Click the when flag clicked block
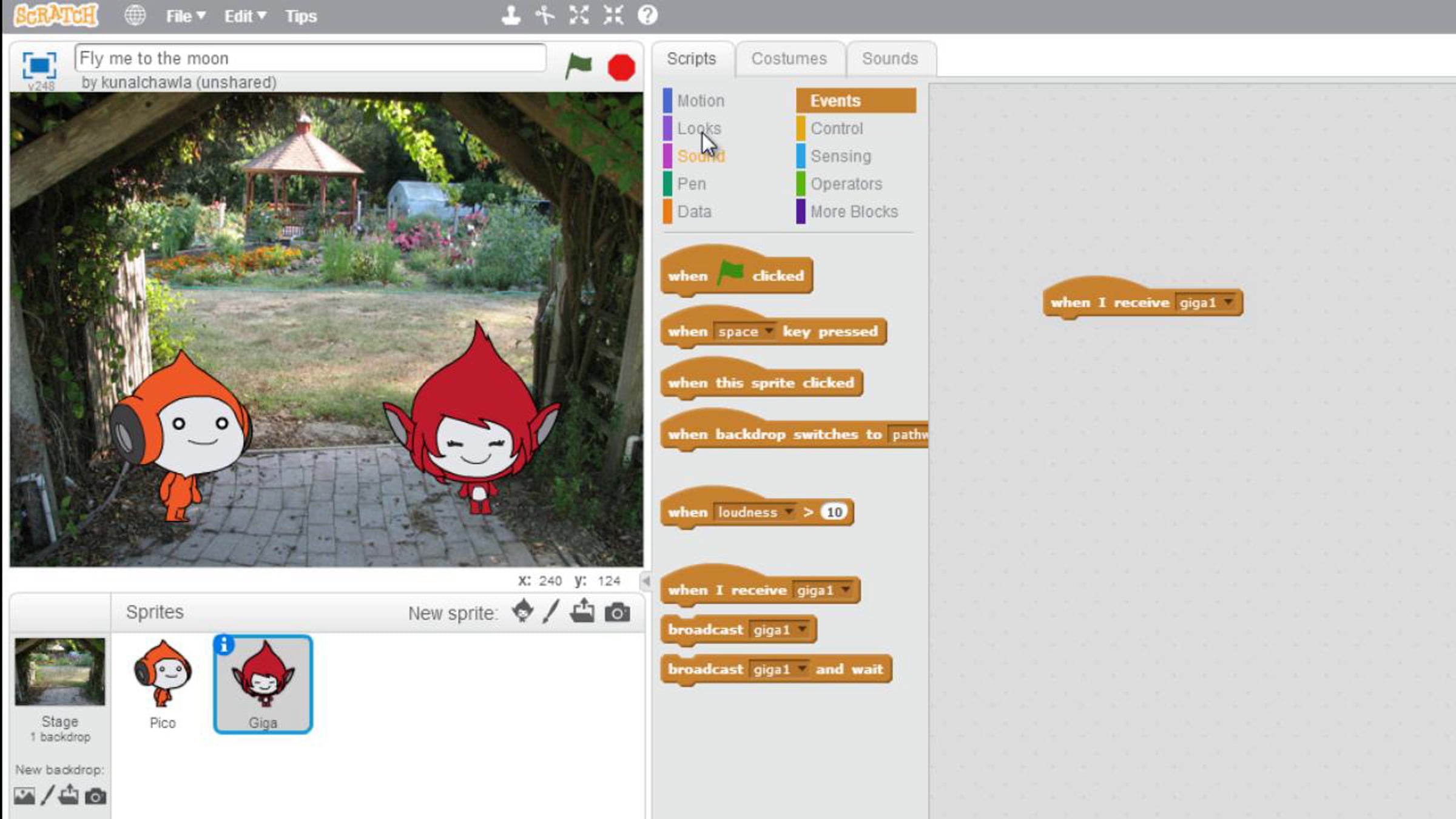1456x819 pixels. (x=736, y=271)
